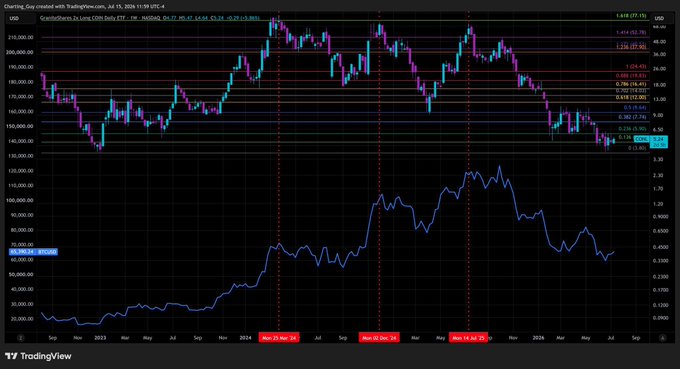The height and width of the screenshot is (369, 680).
Task: Click the timezone icon at bottom-left of time axis
Action: tap(20, 337)
